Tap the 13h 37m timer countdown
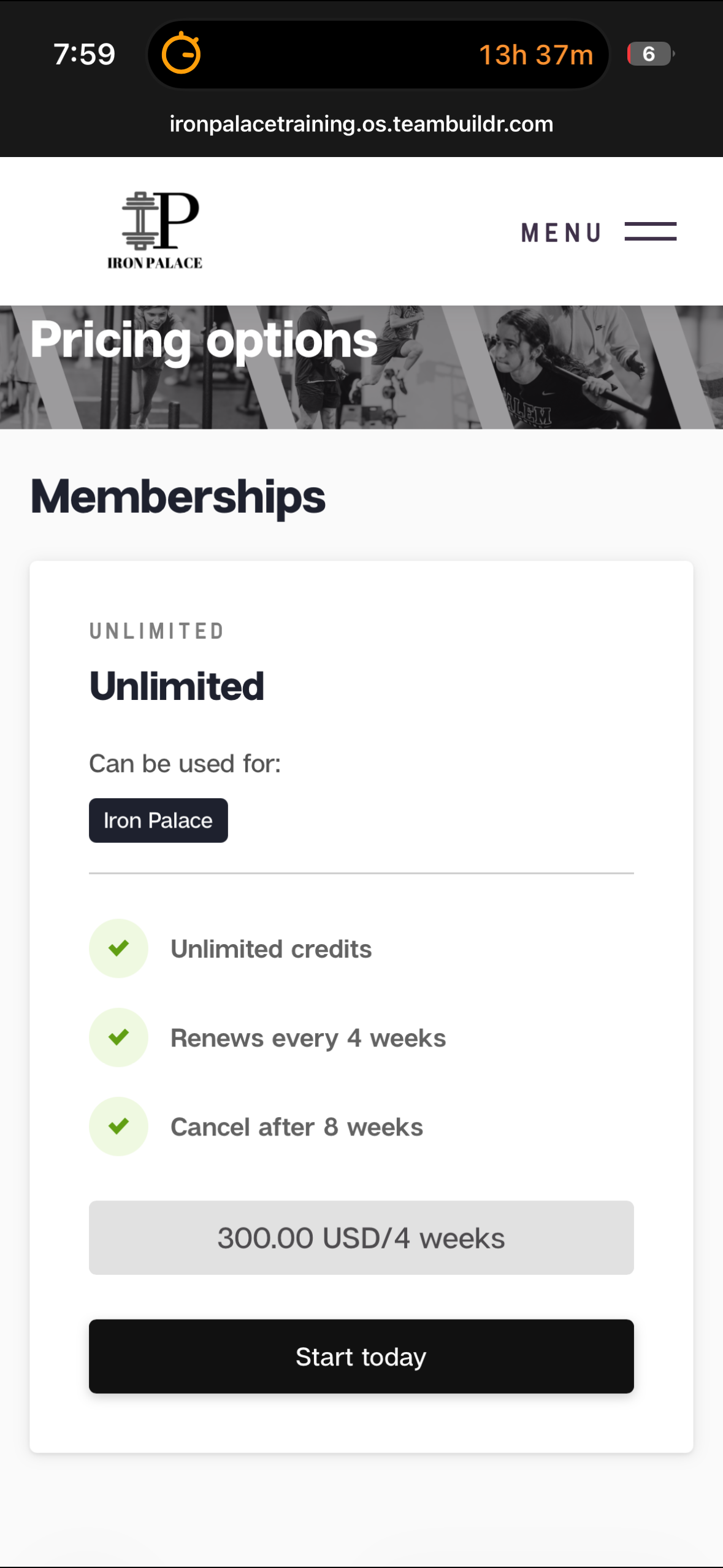 pos(535,55)
